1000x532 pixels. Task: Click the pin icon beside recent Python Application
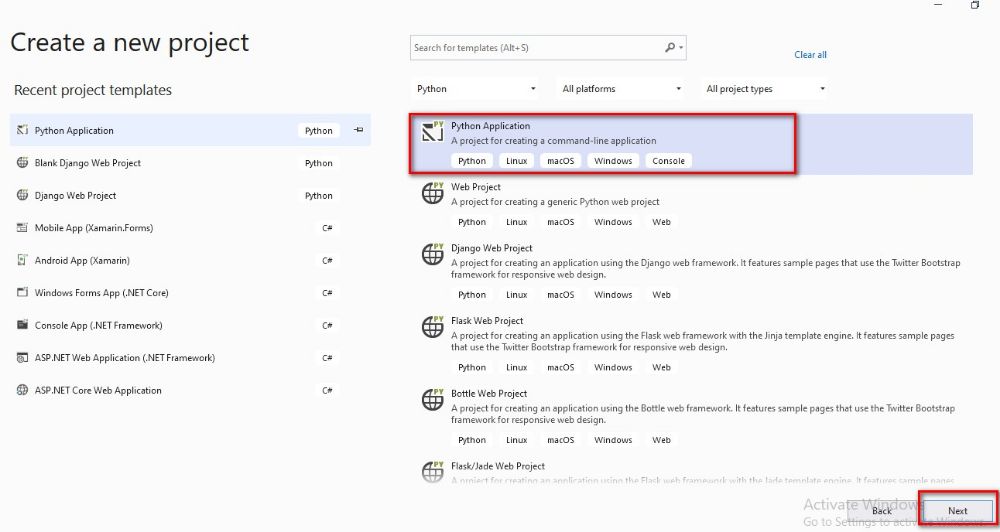pos(358,130)
